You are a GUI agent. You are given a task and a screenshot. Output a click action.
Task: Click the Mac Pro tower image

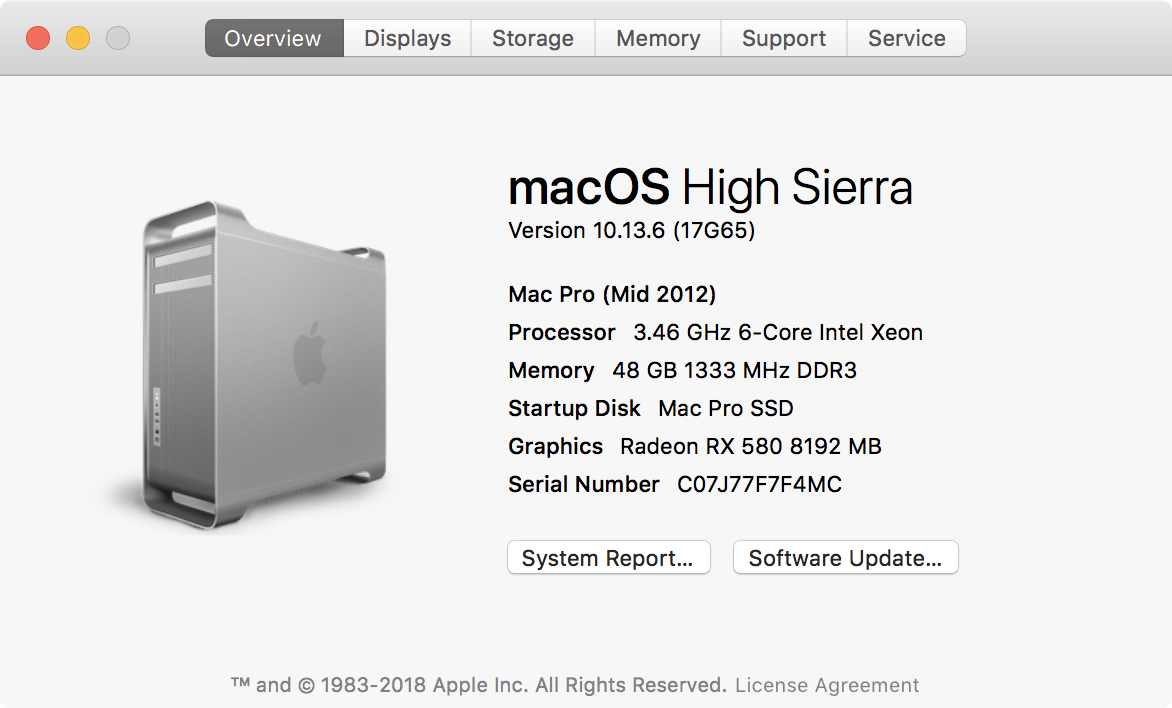264,358
